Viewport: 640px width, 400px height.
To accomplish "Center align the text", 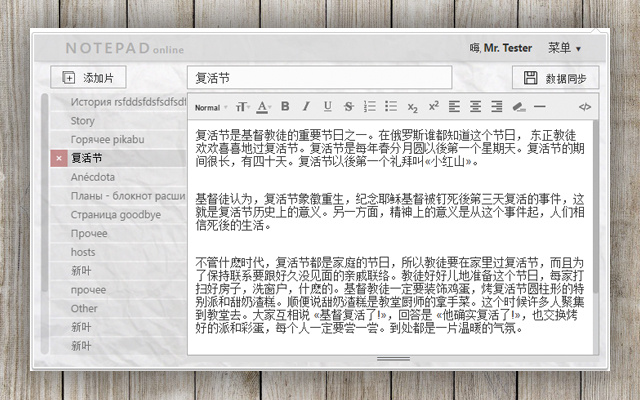I will tap(476, 107).
